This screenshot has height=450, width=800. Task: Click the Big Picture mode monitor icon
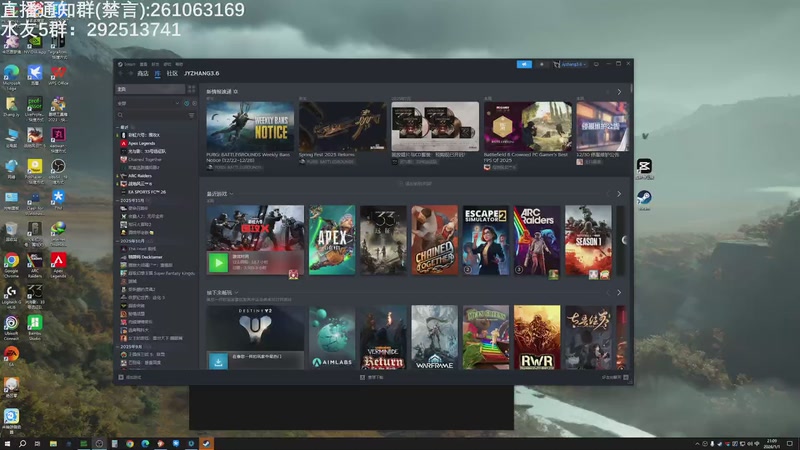[596, 64]
